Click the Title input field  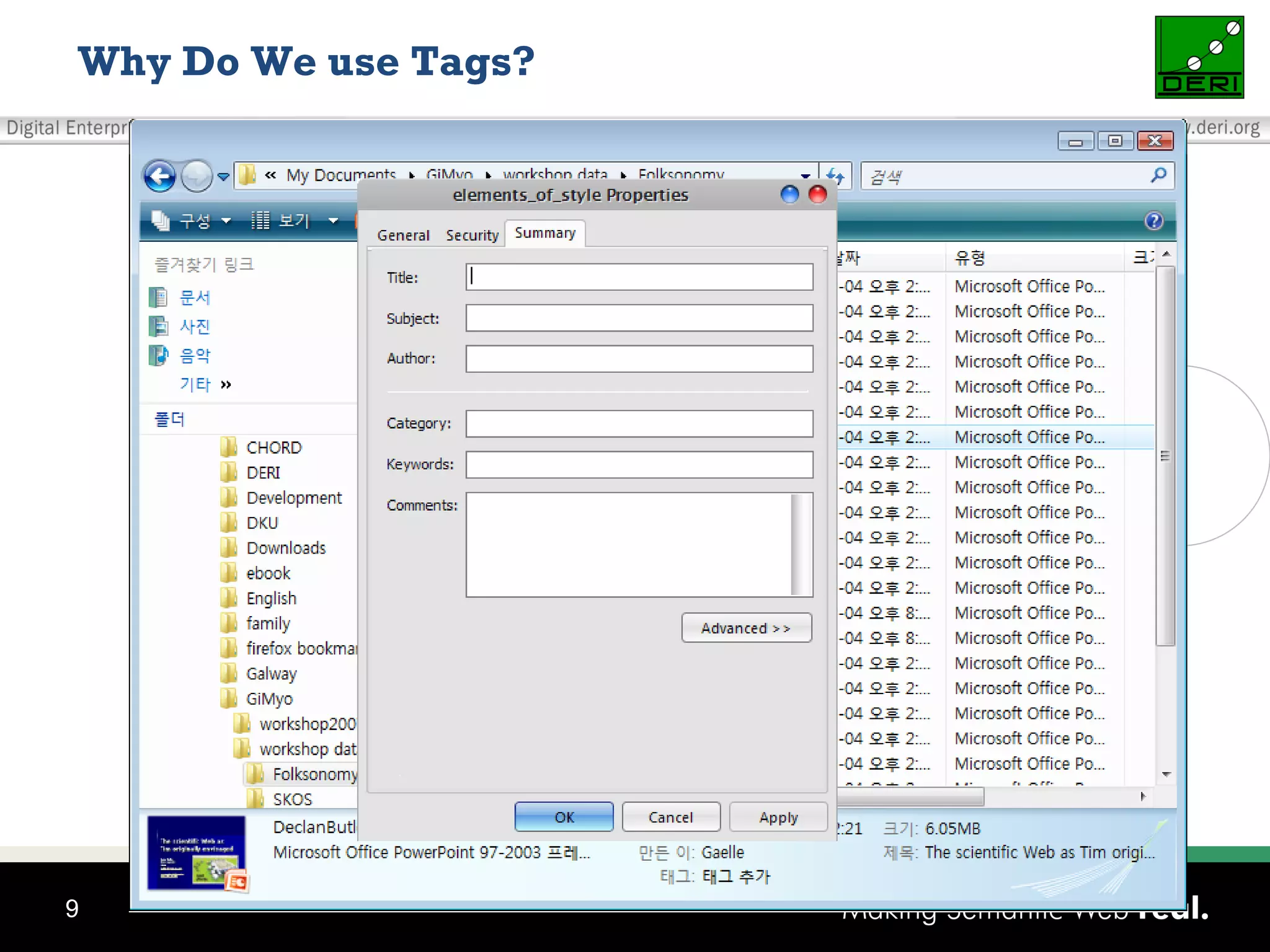(639, 277)
